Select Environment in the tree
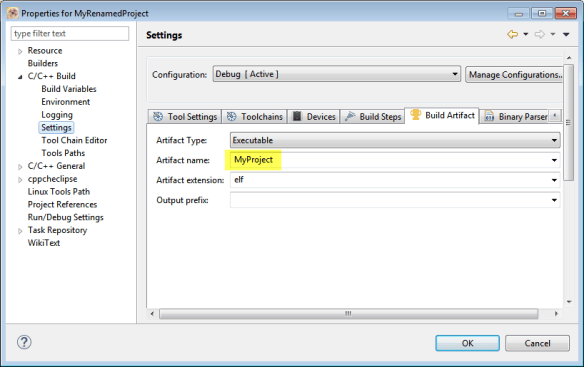Screen dimensions: 584x367 point(66,102)
